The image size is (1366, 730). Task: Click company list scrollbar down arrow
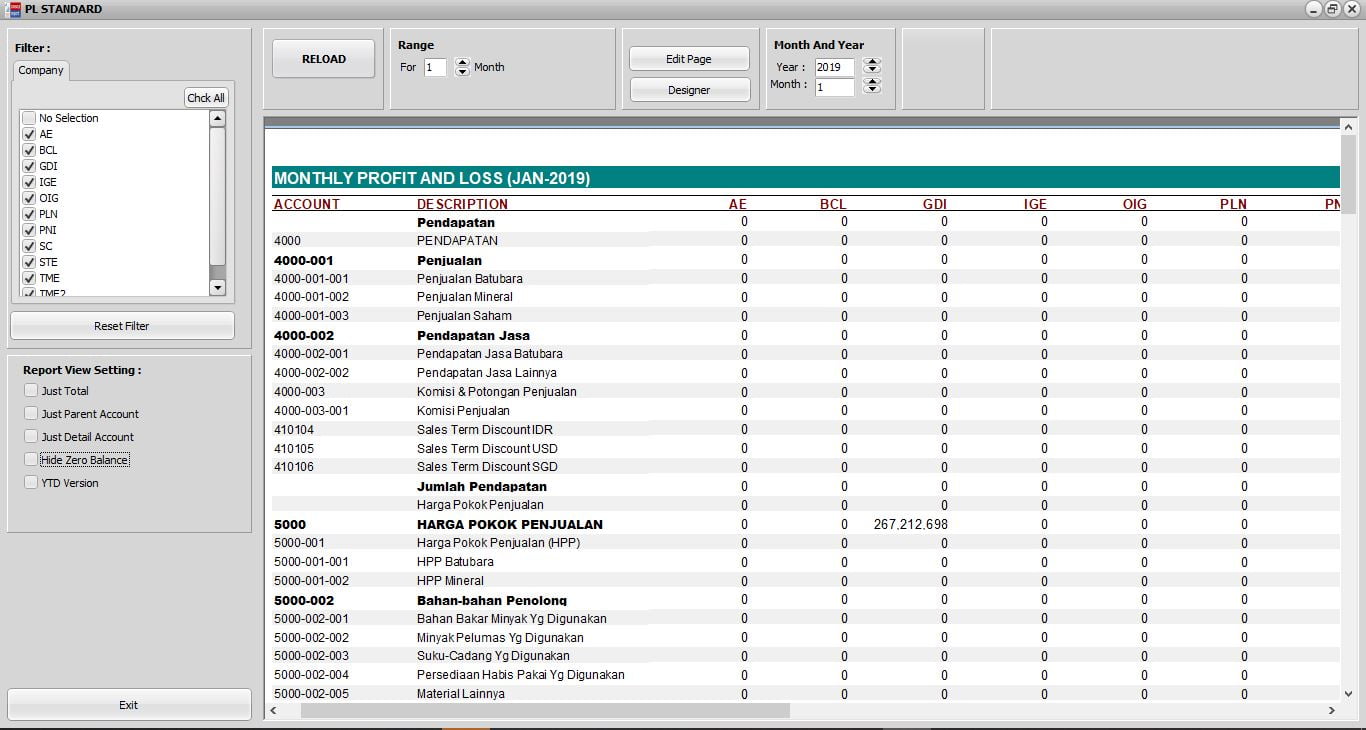click(217, 288)
